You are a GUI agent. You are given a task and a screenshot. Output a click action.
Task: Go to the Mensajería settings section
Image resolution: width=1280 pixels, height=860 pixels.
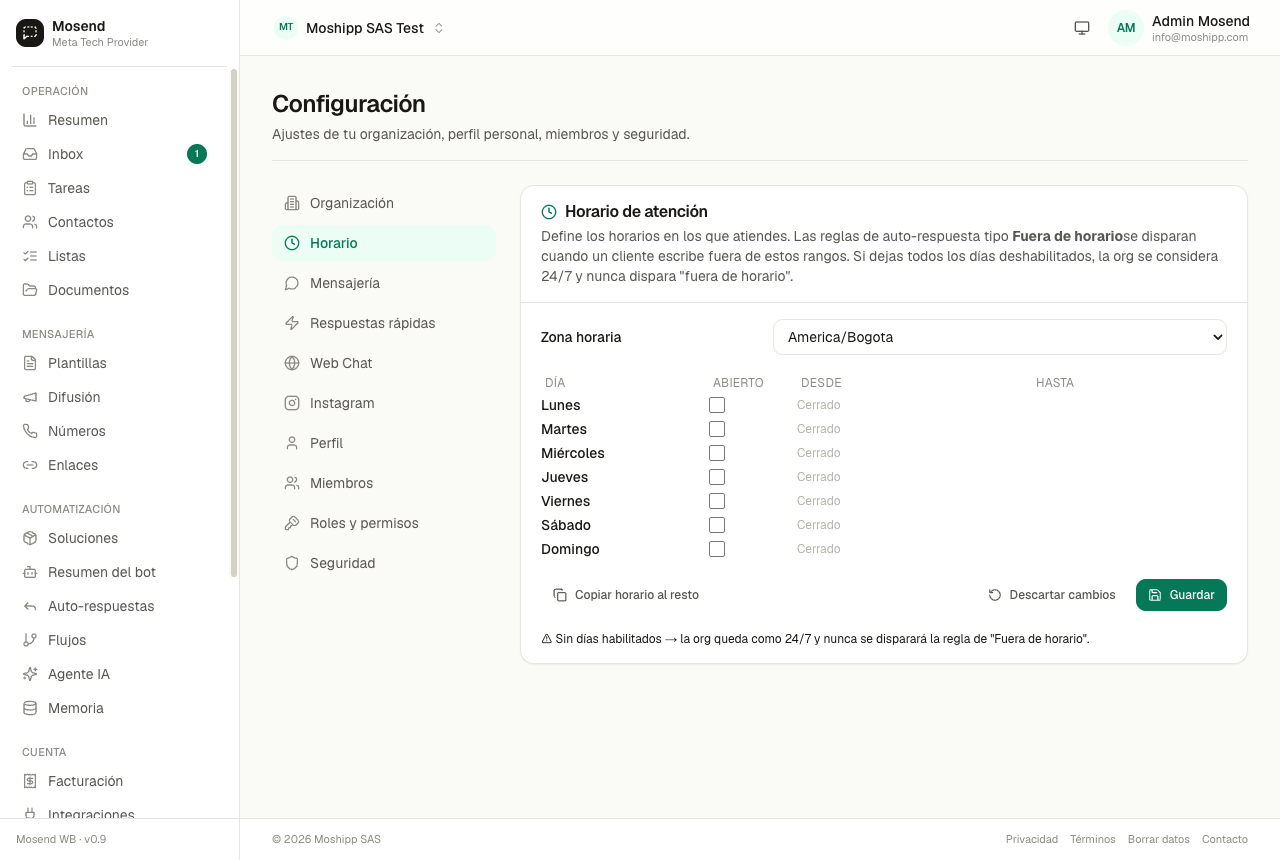384,283
